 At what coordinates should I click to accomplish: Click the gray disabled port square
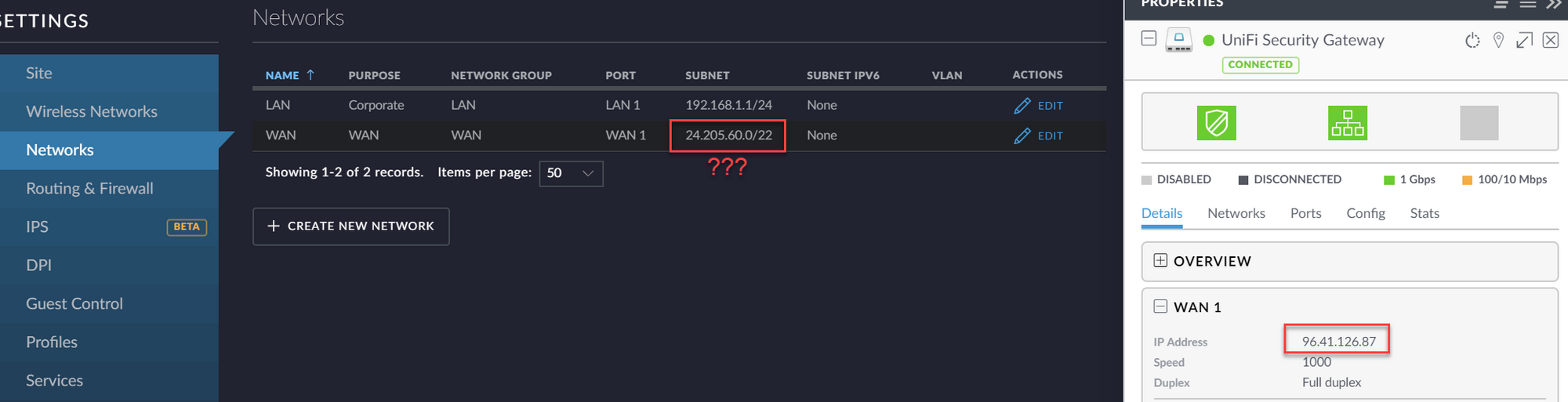pyautogui.click(x=1479, y=123)
